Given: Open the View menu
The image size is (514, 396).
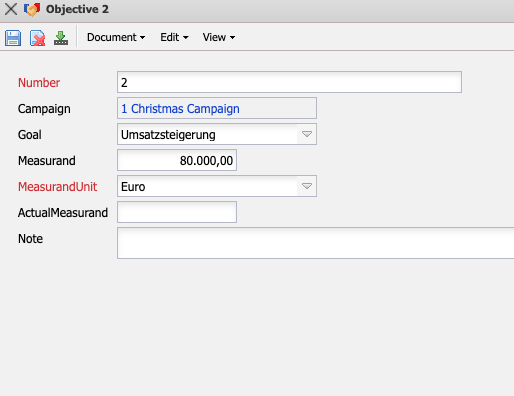Looking at the screenshot, I should coord(219,37).
